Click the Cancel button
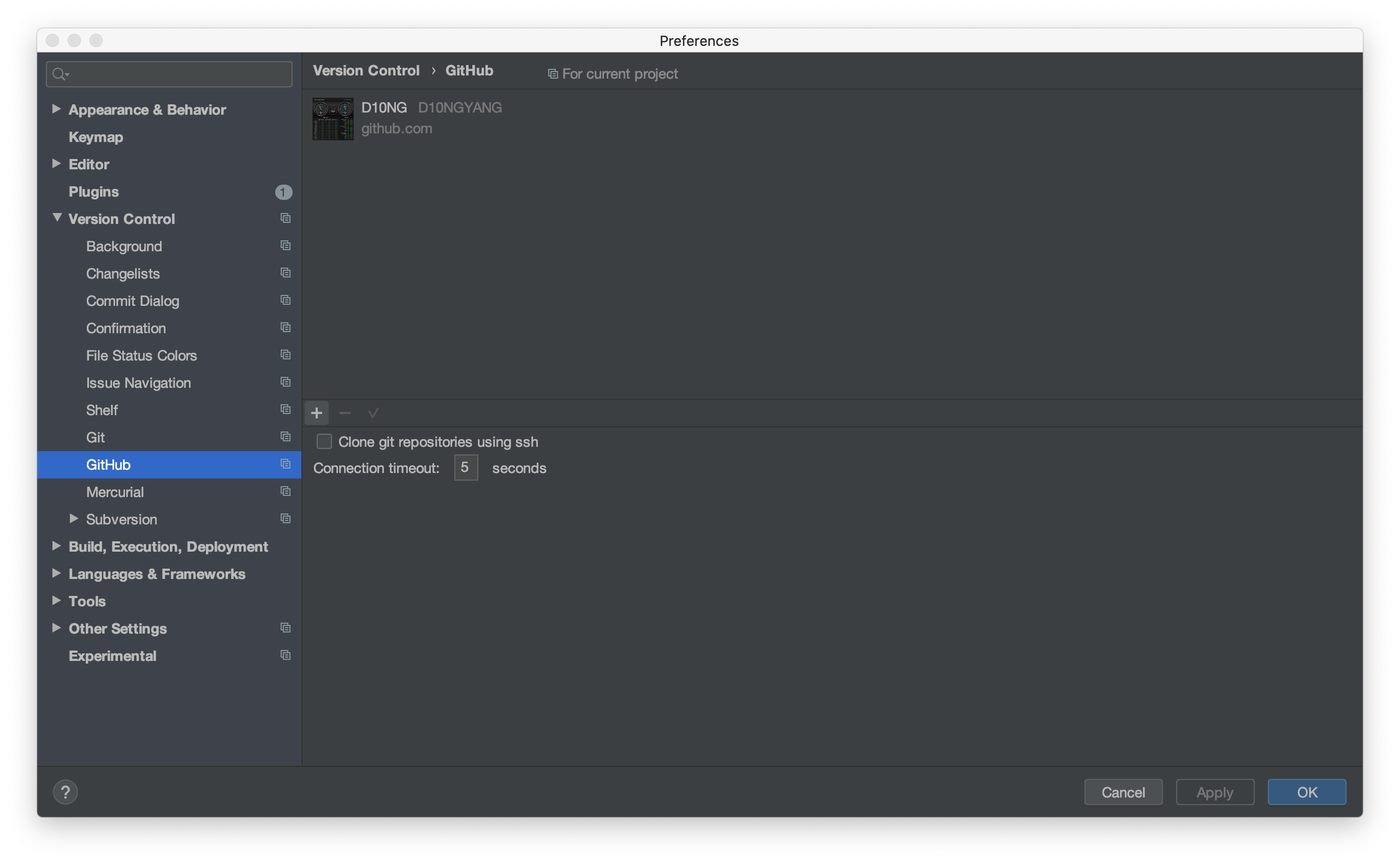 coord(1123,791)
